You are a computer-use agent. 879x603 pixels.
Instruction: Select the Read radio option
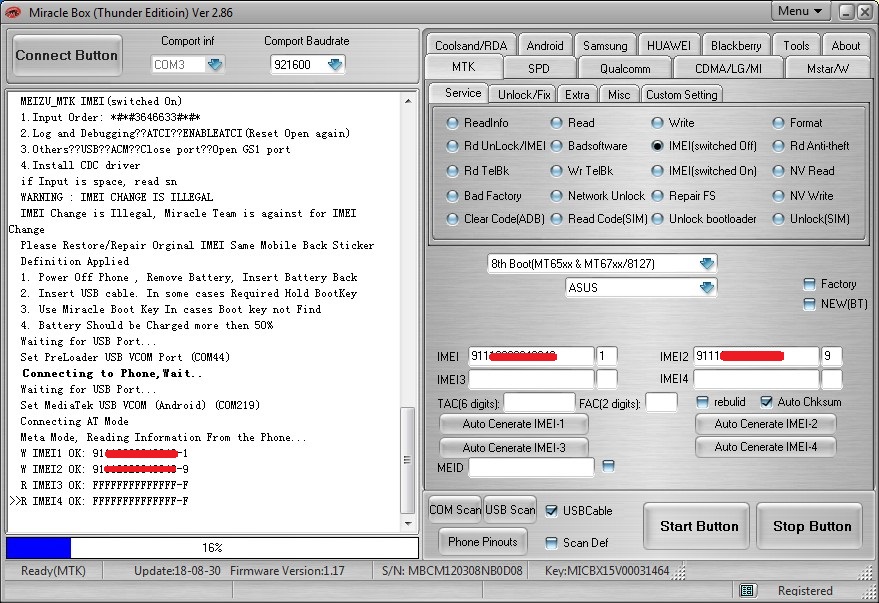556,123
